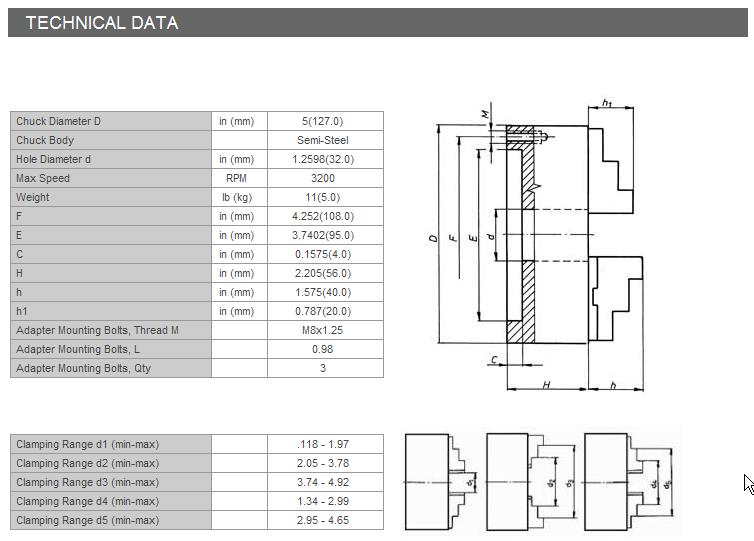Image resolution: width=754 pixels, height=541 pixels.
Task: Select the bolt quantity value 3
Action: click(323, 368)
